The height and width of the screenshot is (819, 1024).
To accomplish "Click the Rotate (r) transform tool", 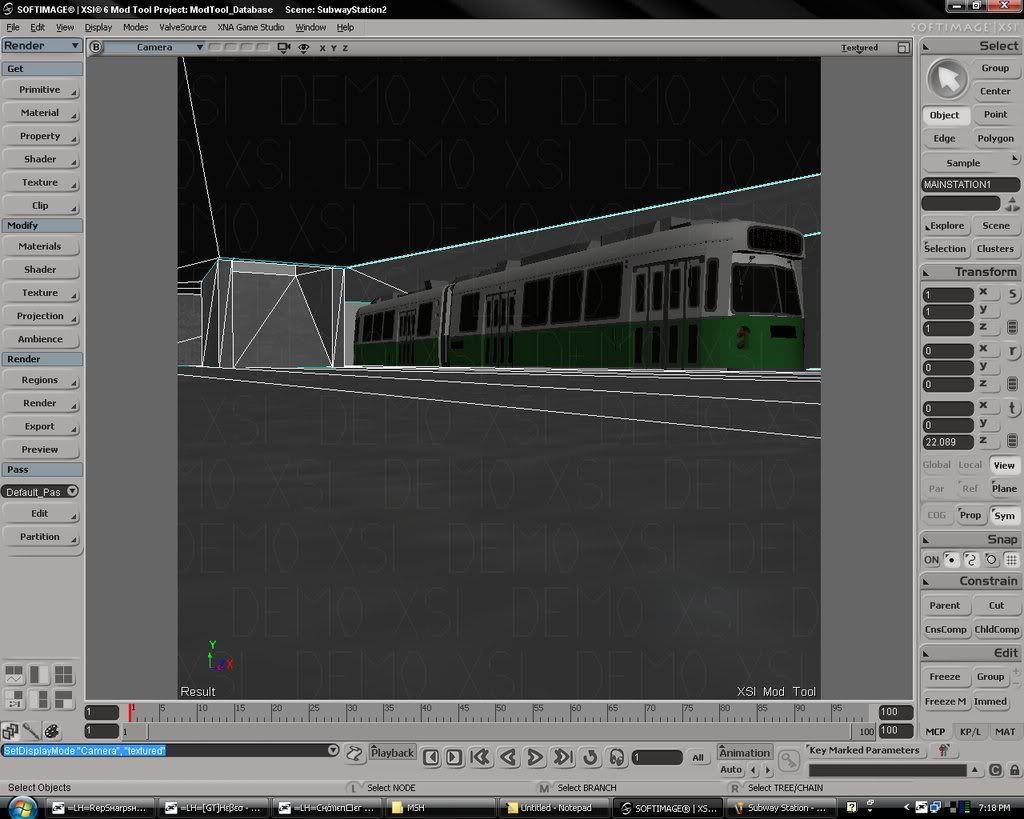I will [x=1012, y=351].
